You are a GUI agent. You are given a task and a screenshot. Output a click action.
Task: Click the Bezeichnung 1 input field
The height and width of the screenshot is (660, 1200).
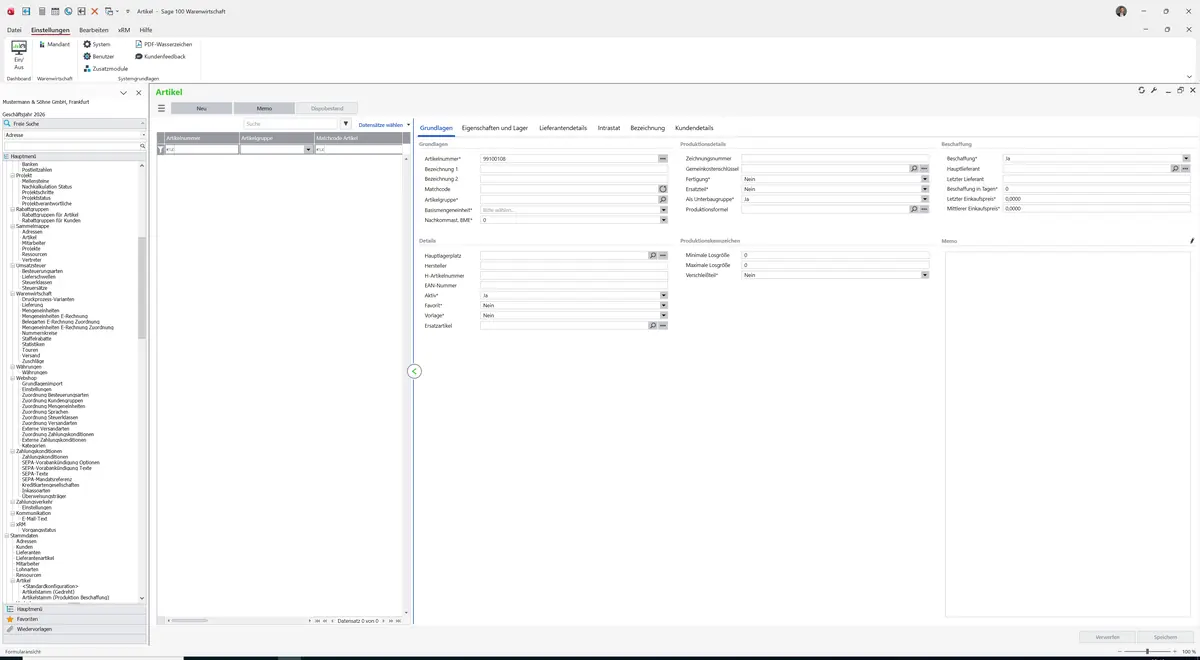coord(574,169)
